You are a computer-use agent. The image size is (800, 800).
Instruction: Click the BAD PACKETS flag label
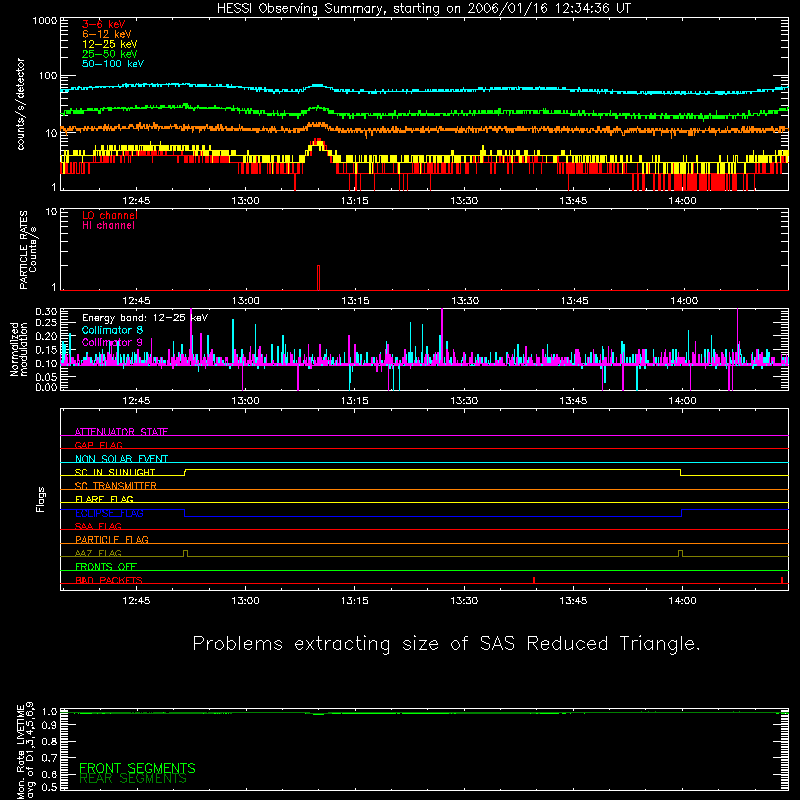click(x=109, y=580)
